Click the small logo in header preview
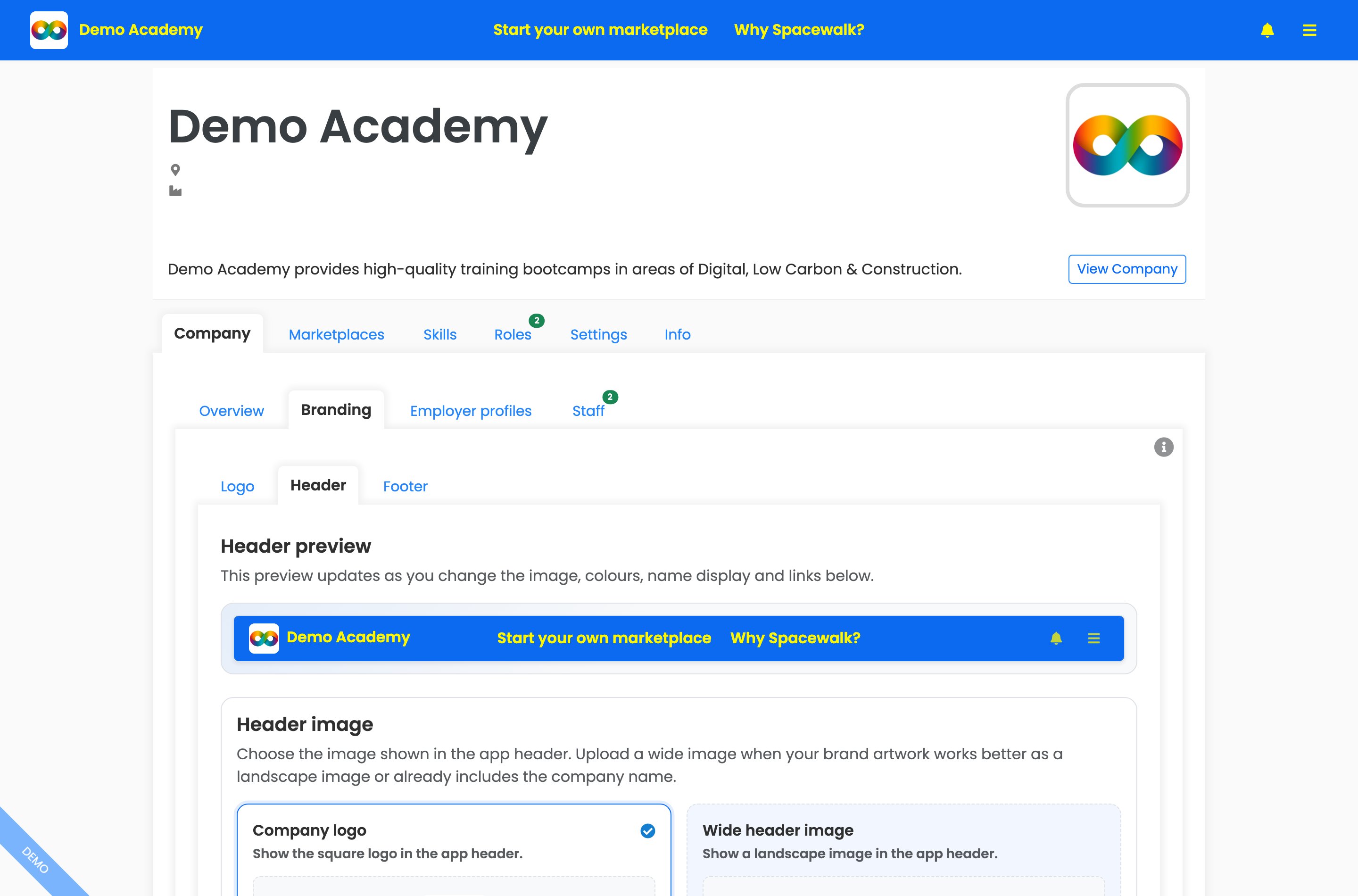This screenshot has height=896, width=1358. pyautogui.click(x=264, y=639)
